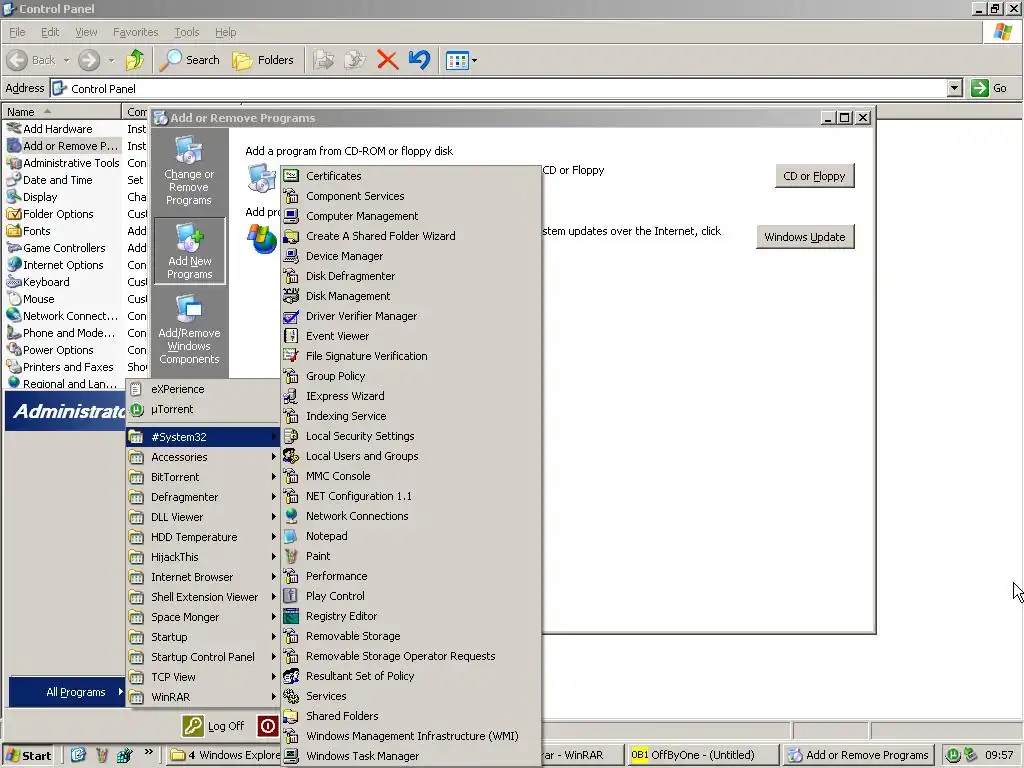Click the blue Undo toolbar icon

click(419, 60)
